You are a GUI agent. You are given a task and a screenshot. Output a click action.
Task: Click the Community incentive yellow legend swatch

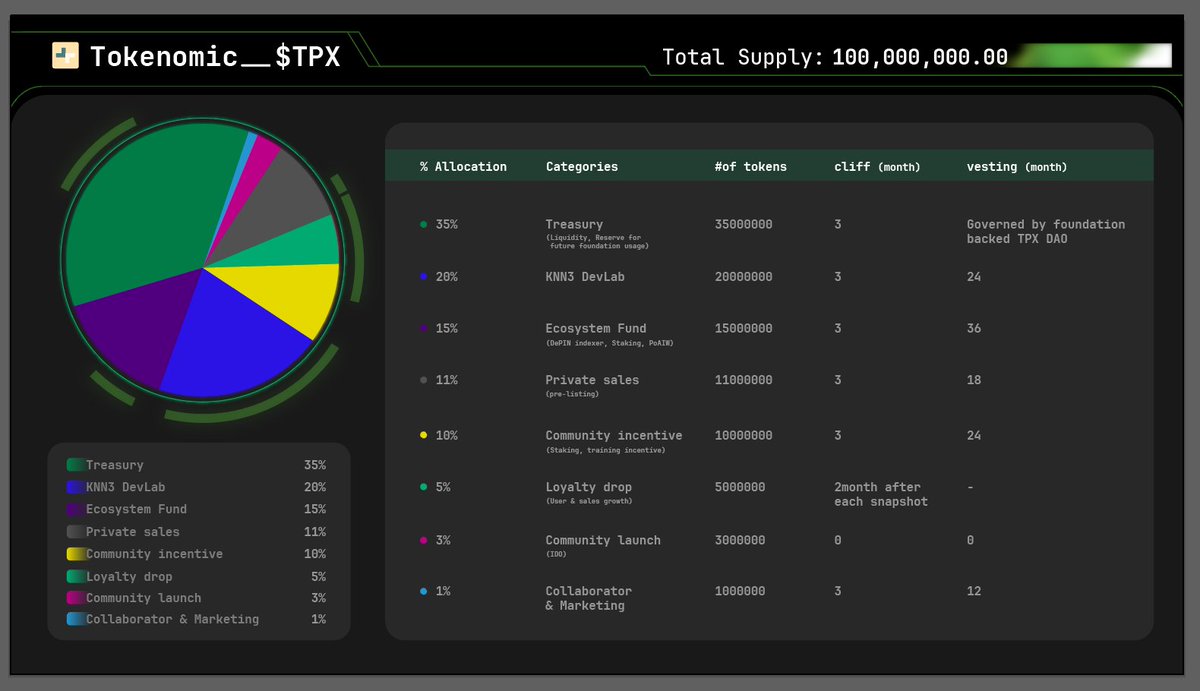[x=75, y=554]
